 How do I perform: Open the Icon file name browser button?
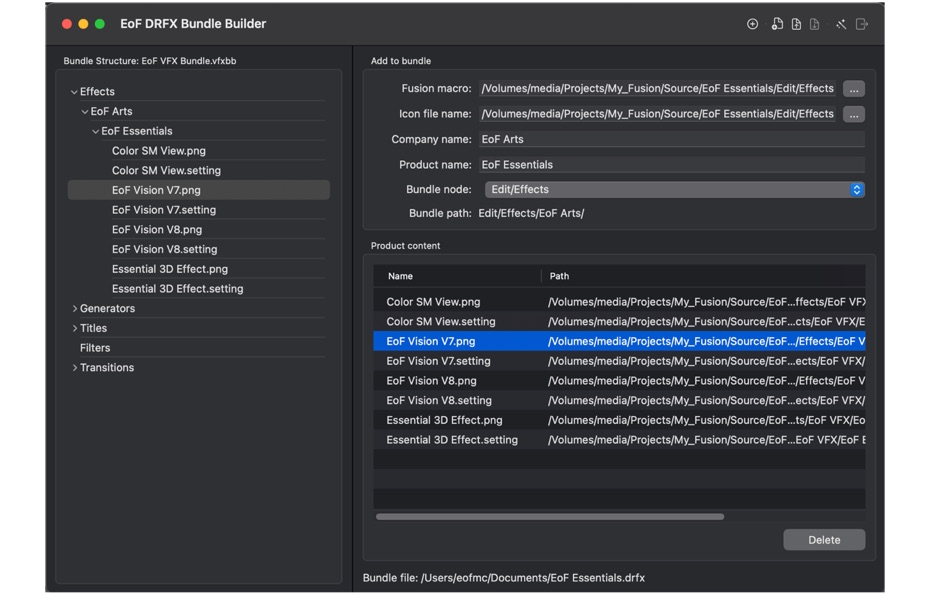pos(853,114)
